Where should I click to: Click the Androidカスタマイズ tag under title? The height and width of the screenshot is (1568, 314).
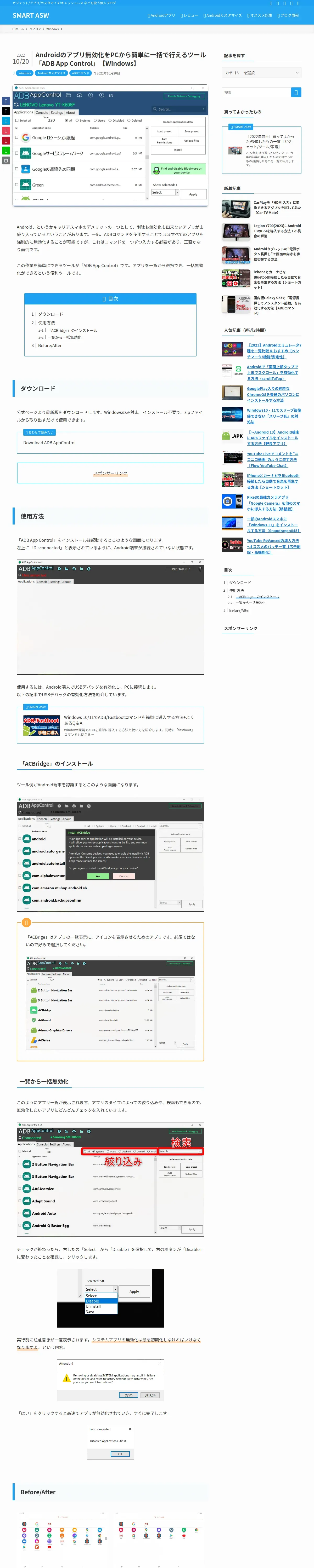pyautogui.click(x=51, y=73)
